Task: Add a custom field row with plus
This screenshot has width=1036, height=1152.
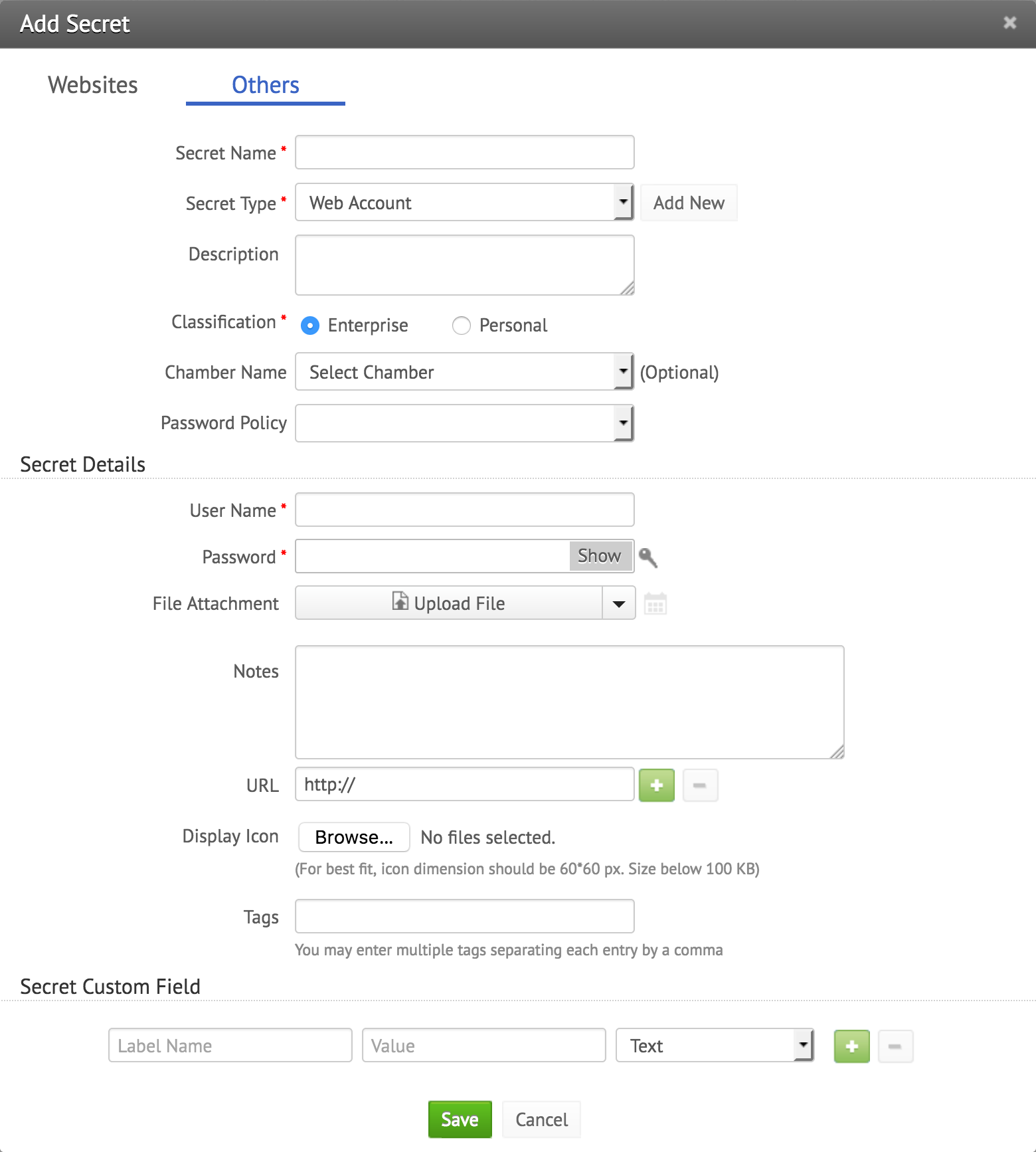Action: pyautogui.click(x=851, y=1046)
